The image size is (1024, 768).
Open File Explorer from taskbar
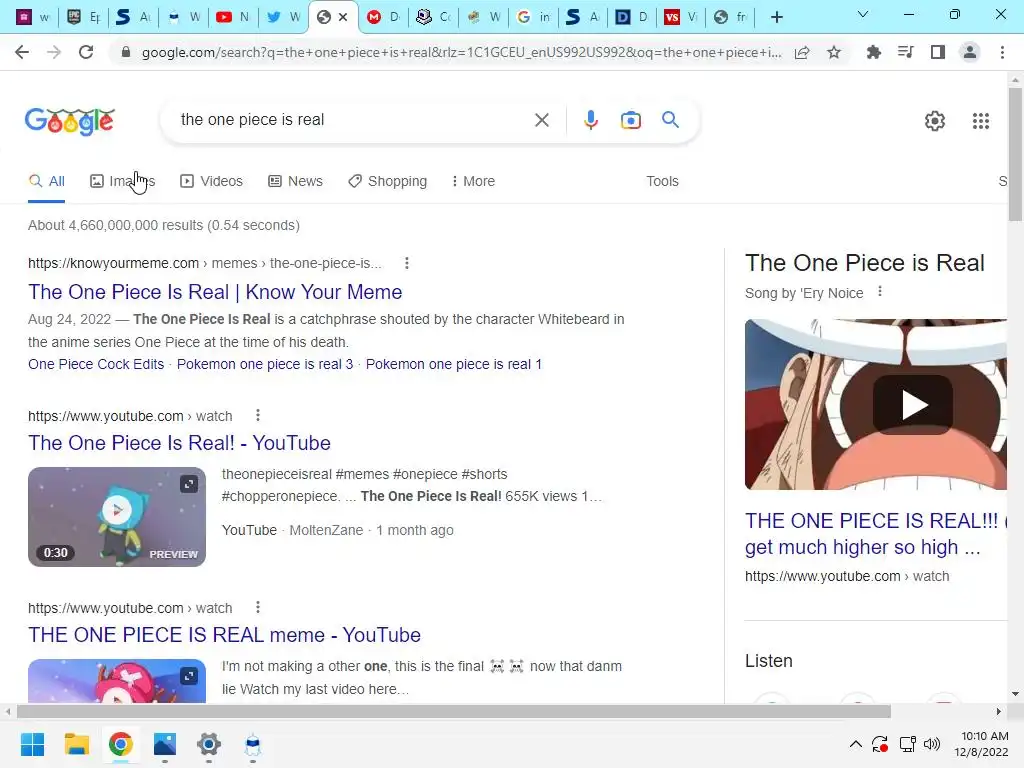tap(76, 744)
